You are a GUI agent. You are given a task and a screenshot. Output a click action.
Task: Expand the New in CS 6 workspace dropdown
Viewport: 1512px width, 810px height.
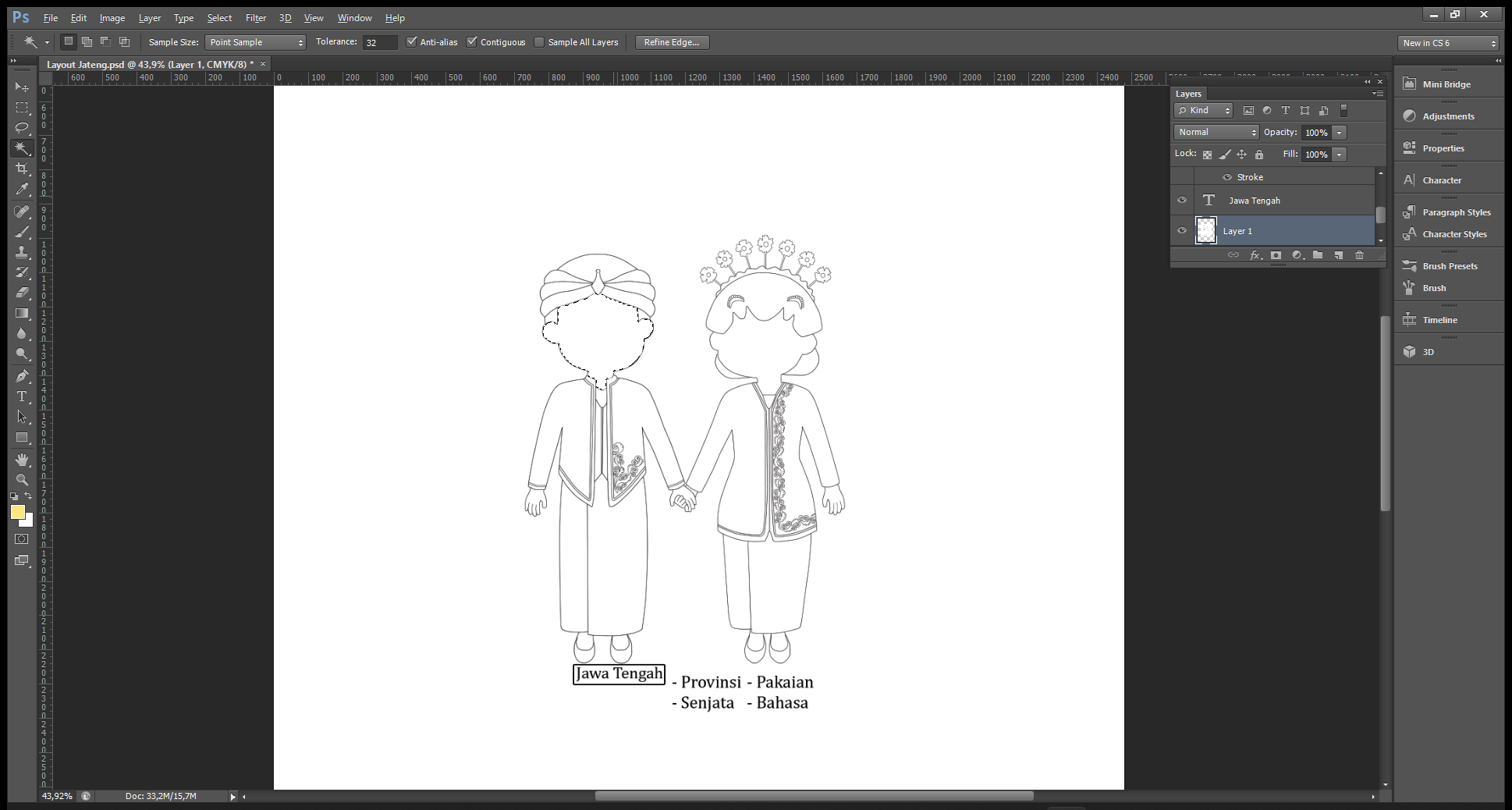(x=1448, y=43)
